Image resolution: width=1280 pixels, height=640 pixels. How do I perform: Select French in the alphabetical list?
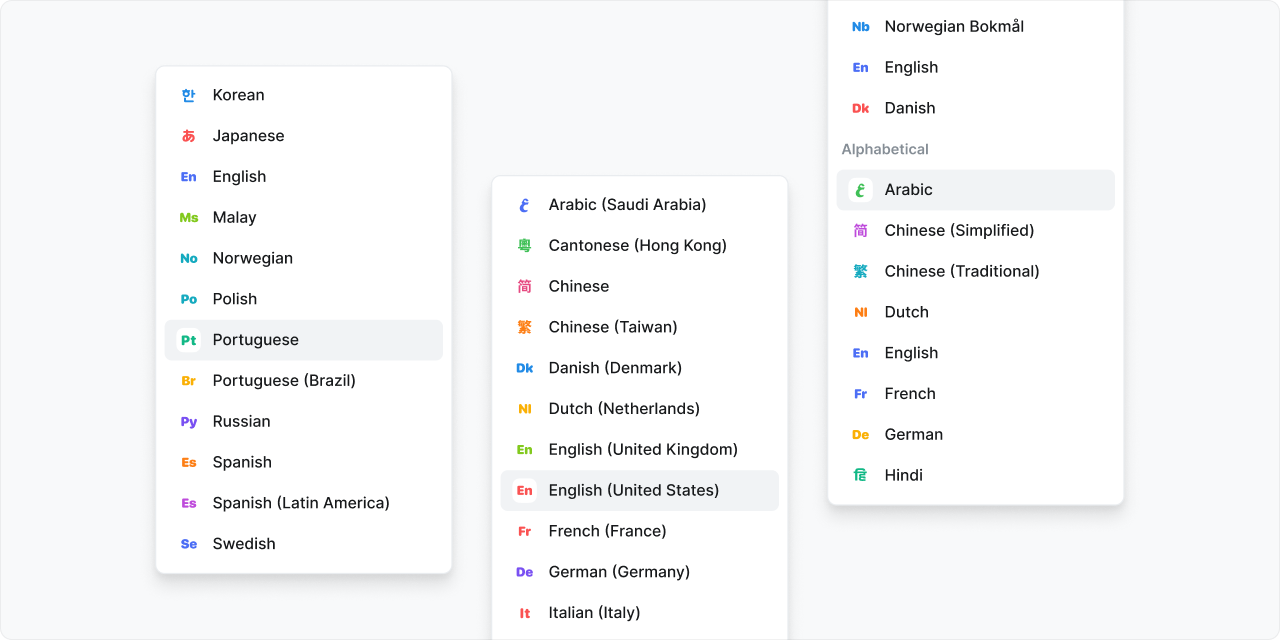click(x=976, y=394)
